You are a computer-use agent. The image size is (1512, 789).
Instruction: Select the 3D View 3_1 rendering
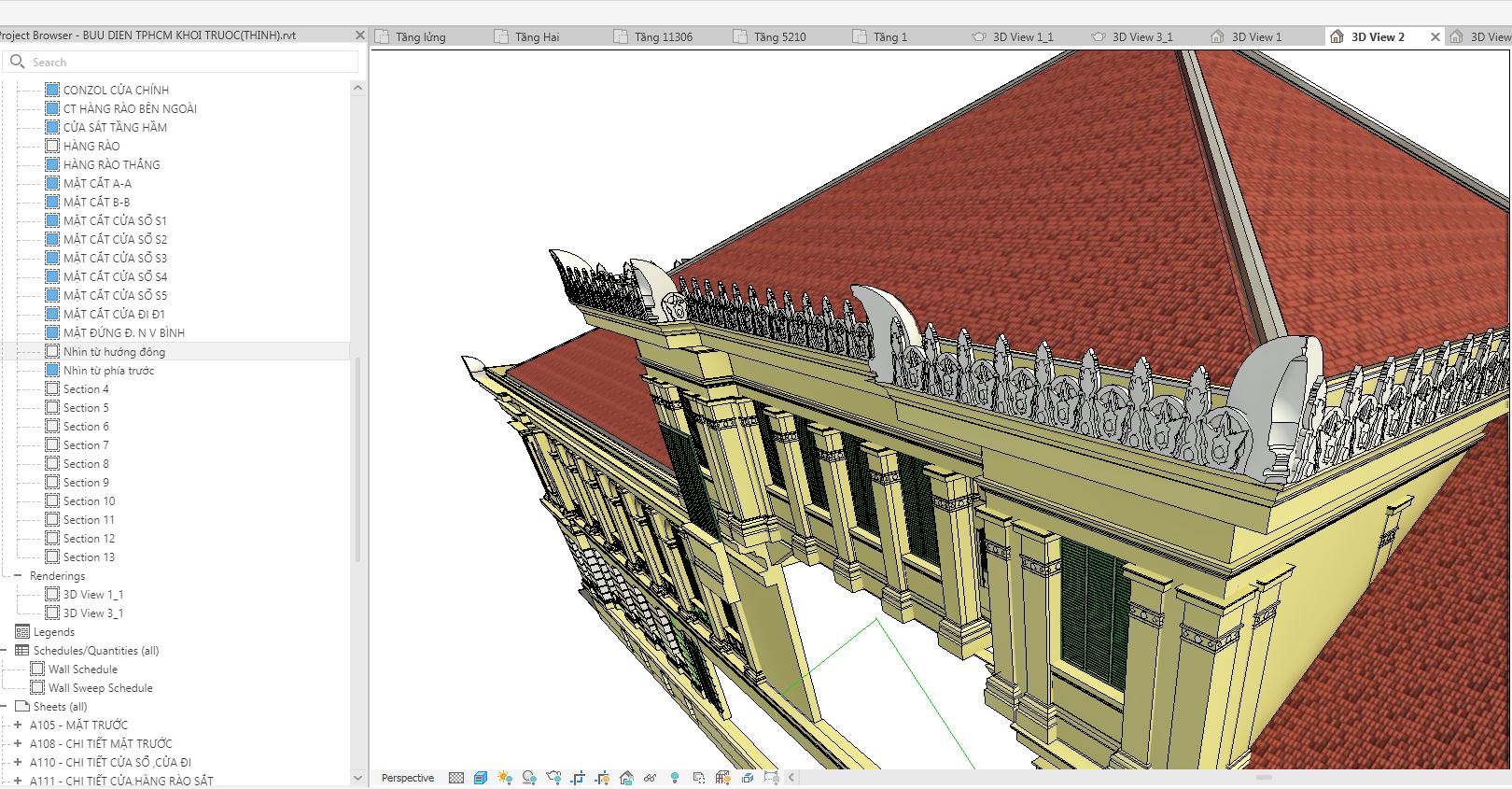(93, 613)
